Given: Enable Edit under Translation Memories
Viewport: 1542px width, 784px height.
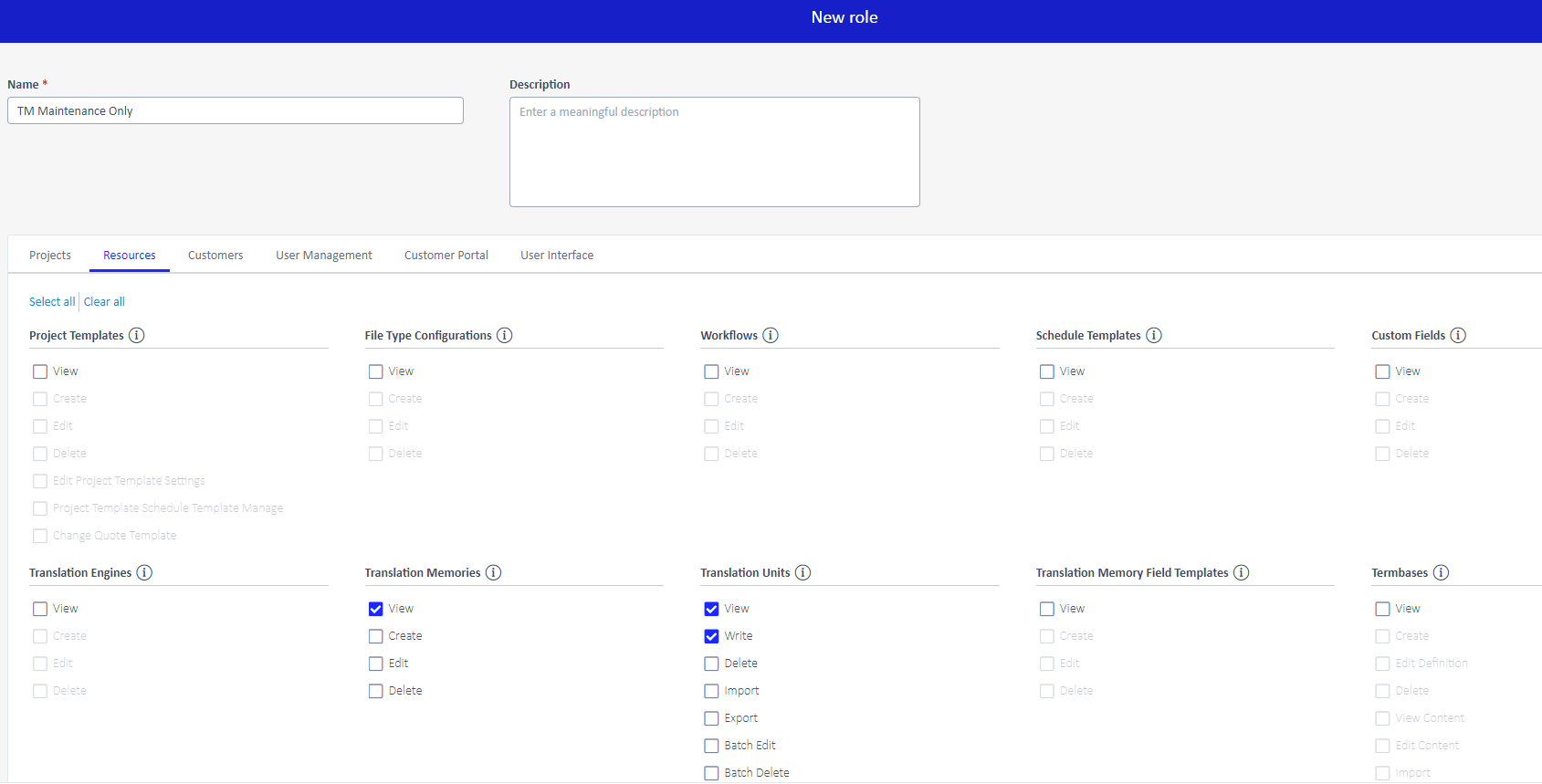Looking at the screenshot, I should (x=376, y=664).
